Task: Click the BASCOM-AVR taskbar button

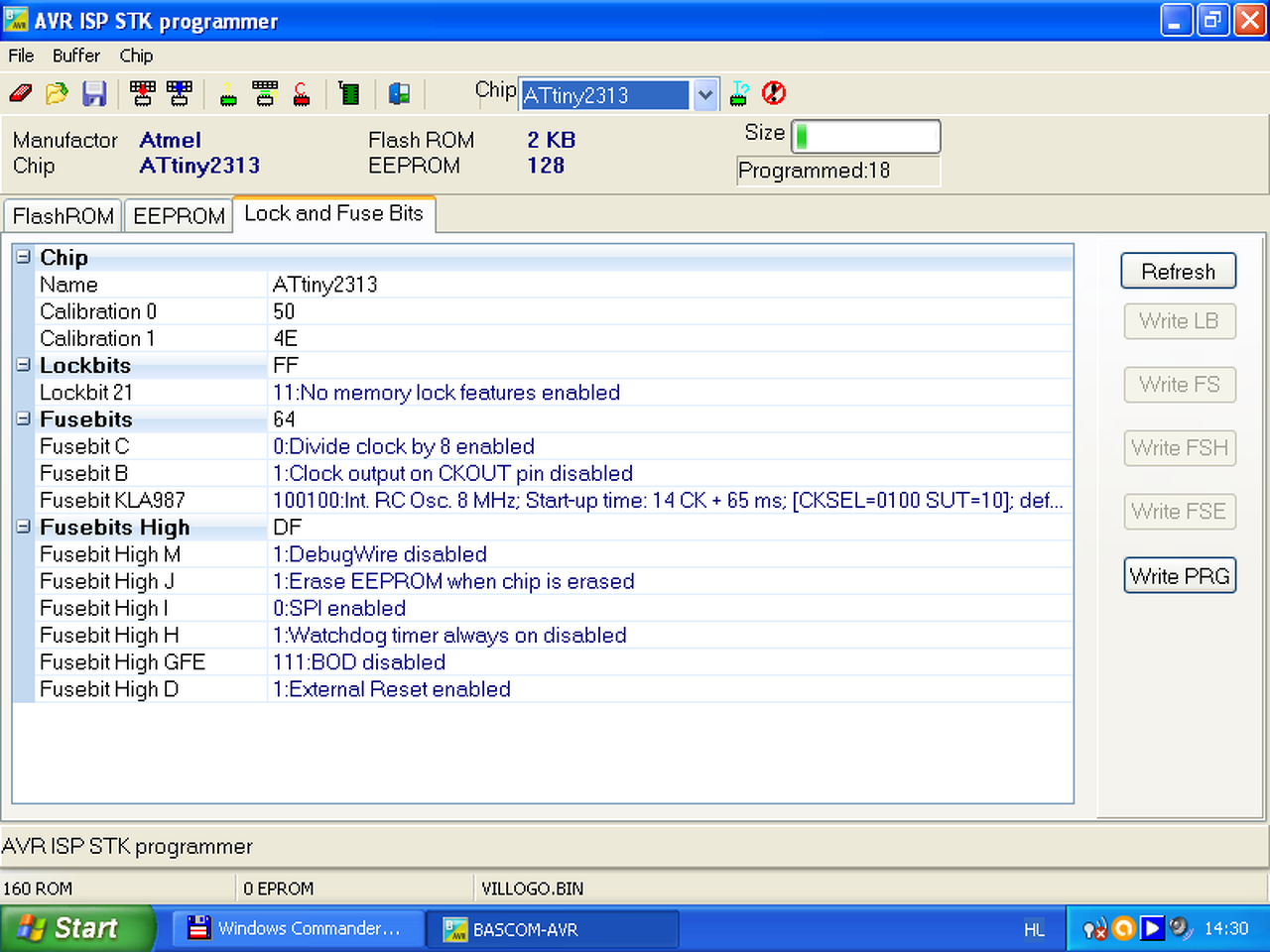Action: click(x=554, y=929)
